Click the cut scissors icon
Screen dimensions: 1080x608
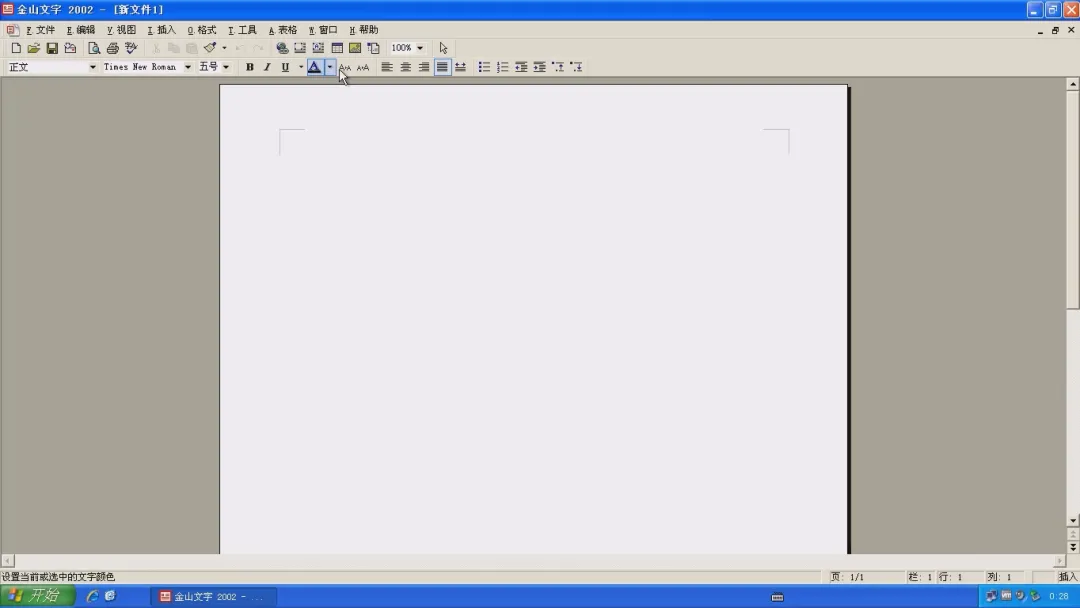[156, 48]
